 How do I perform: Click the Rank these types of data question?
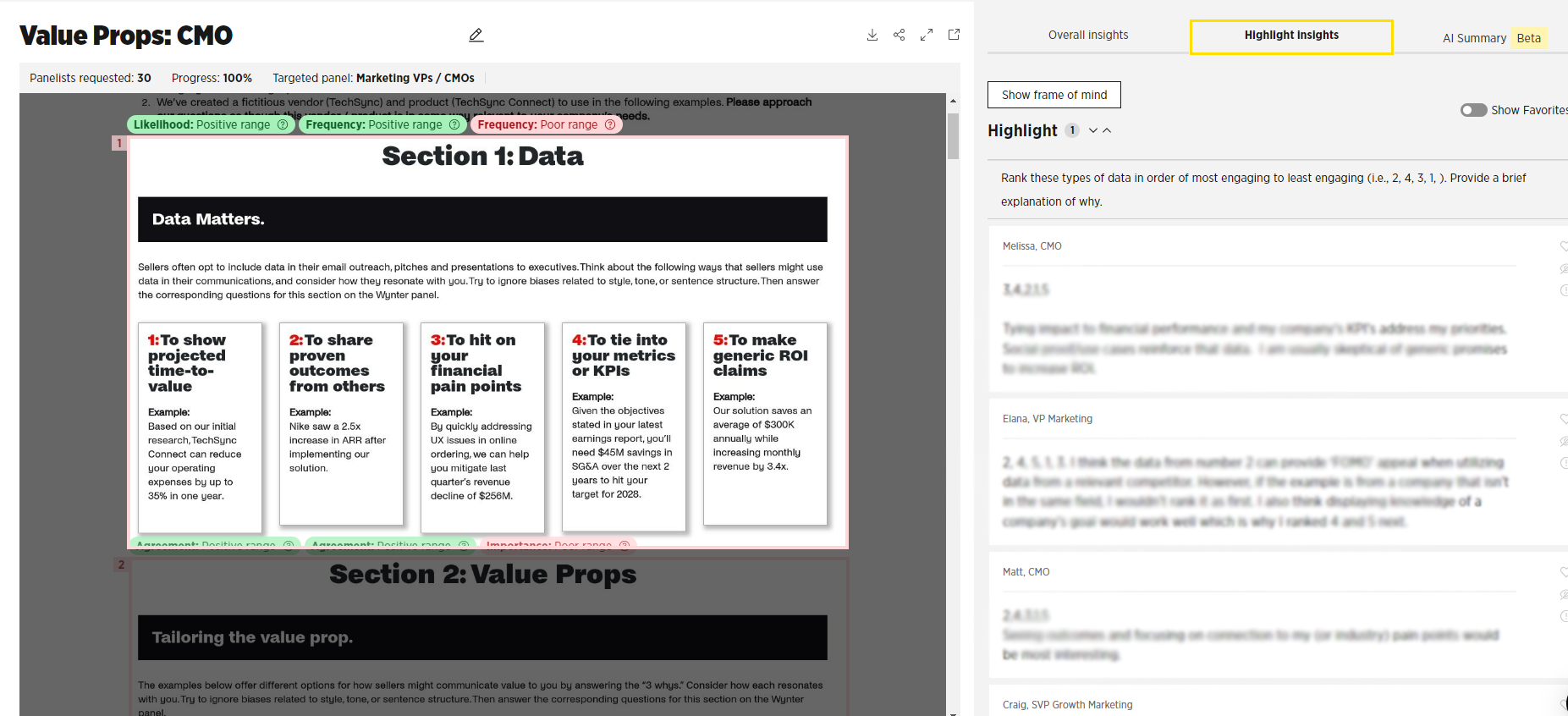click(x=1263, y=190)
